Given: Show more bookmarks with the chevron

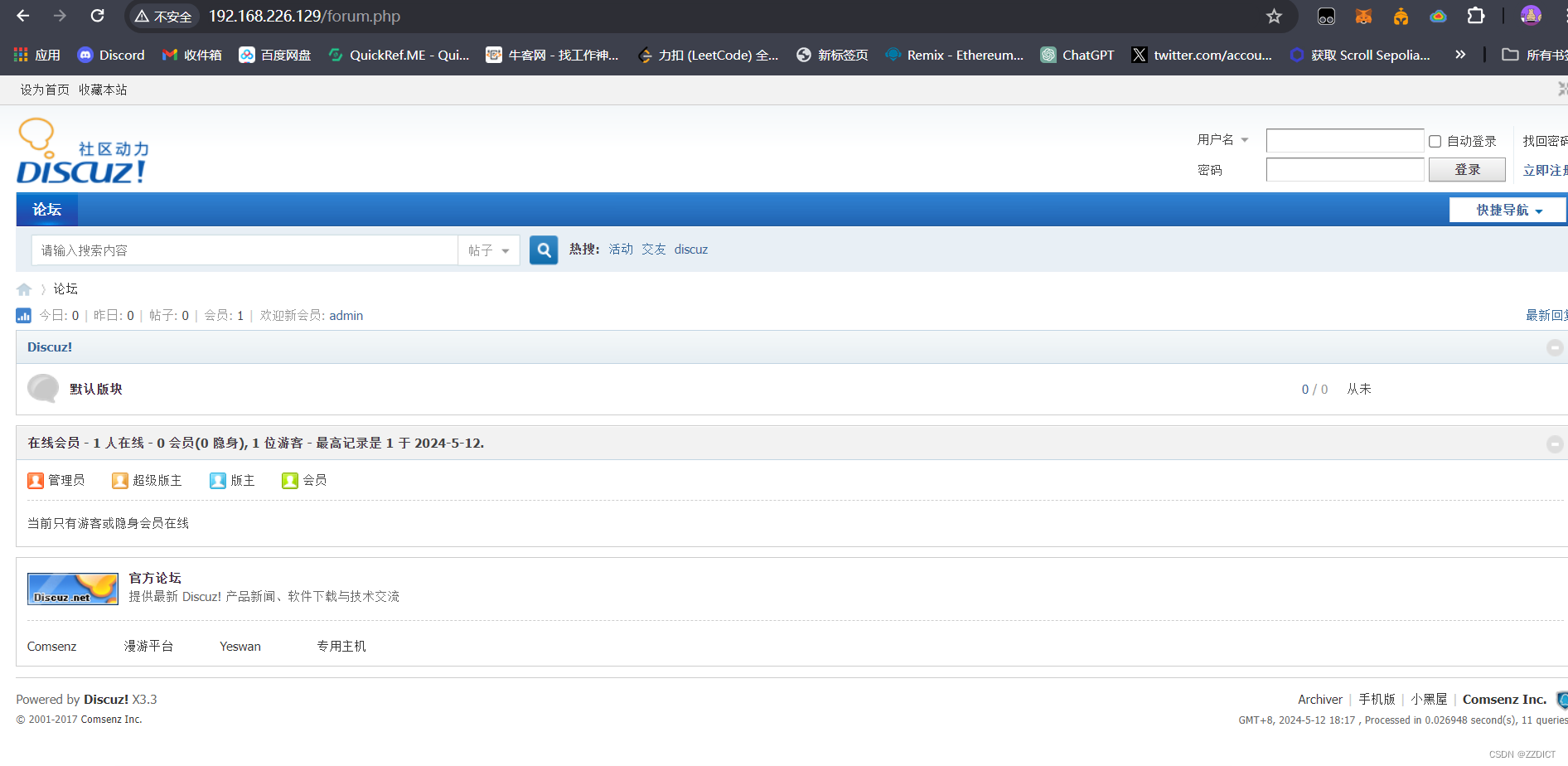Looking at the screenshot, I should (1460, 55).
